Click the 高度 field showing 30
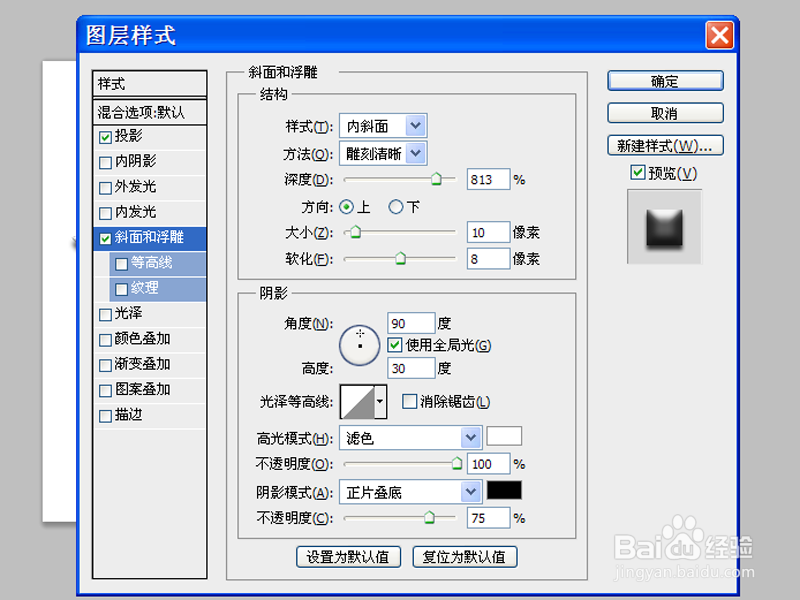 (x=411, y=368)
